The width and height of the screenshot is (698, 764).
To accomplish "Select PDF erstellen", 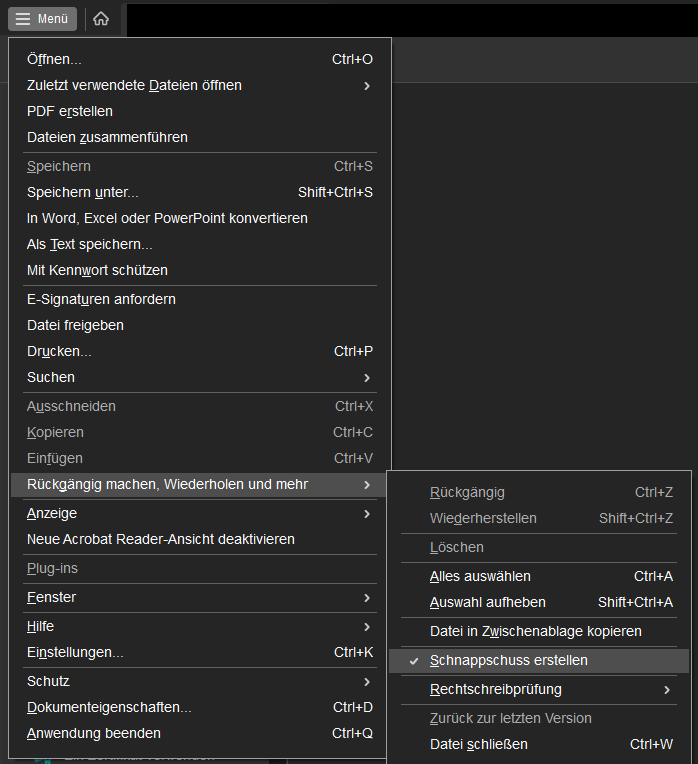I will point(200,112).
